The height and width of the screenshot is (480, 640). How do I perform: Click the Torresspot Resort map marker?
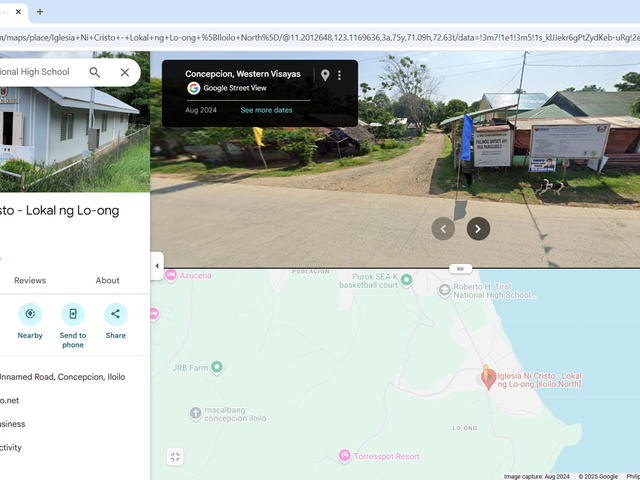344,456
